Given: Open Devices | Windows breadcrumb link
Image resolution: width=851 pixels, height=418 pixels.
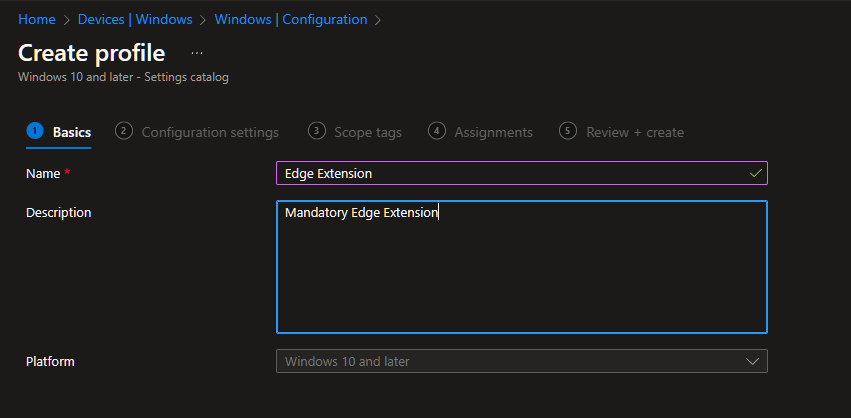Looking at the screenshot, I should [x=137, y=20].
